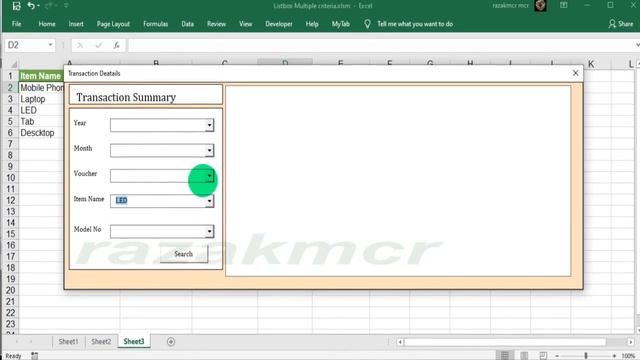640x360 pixels.
Task: Click inside the Year text field
Action: tap(158, 125)
